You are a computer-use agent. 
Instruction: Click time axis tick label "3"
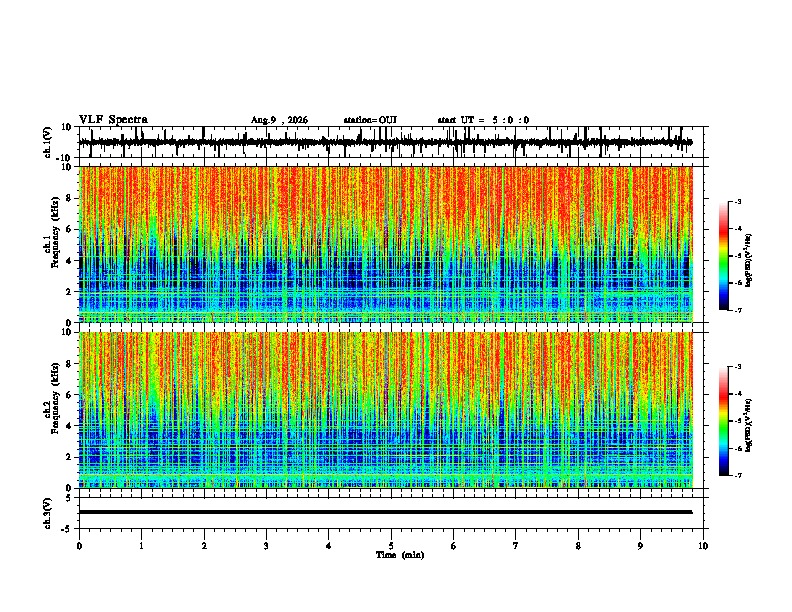pyautogui.click(x=266, y=546)
